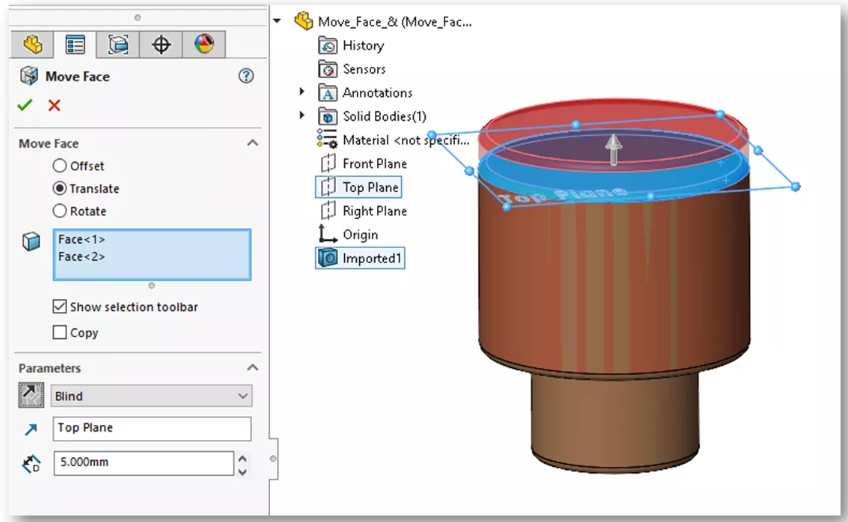Open the FeatureManager design tree tab

pyautogui.click(x=32, y=44)
